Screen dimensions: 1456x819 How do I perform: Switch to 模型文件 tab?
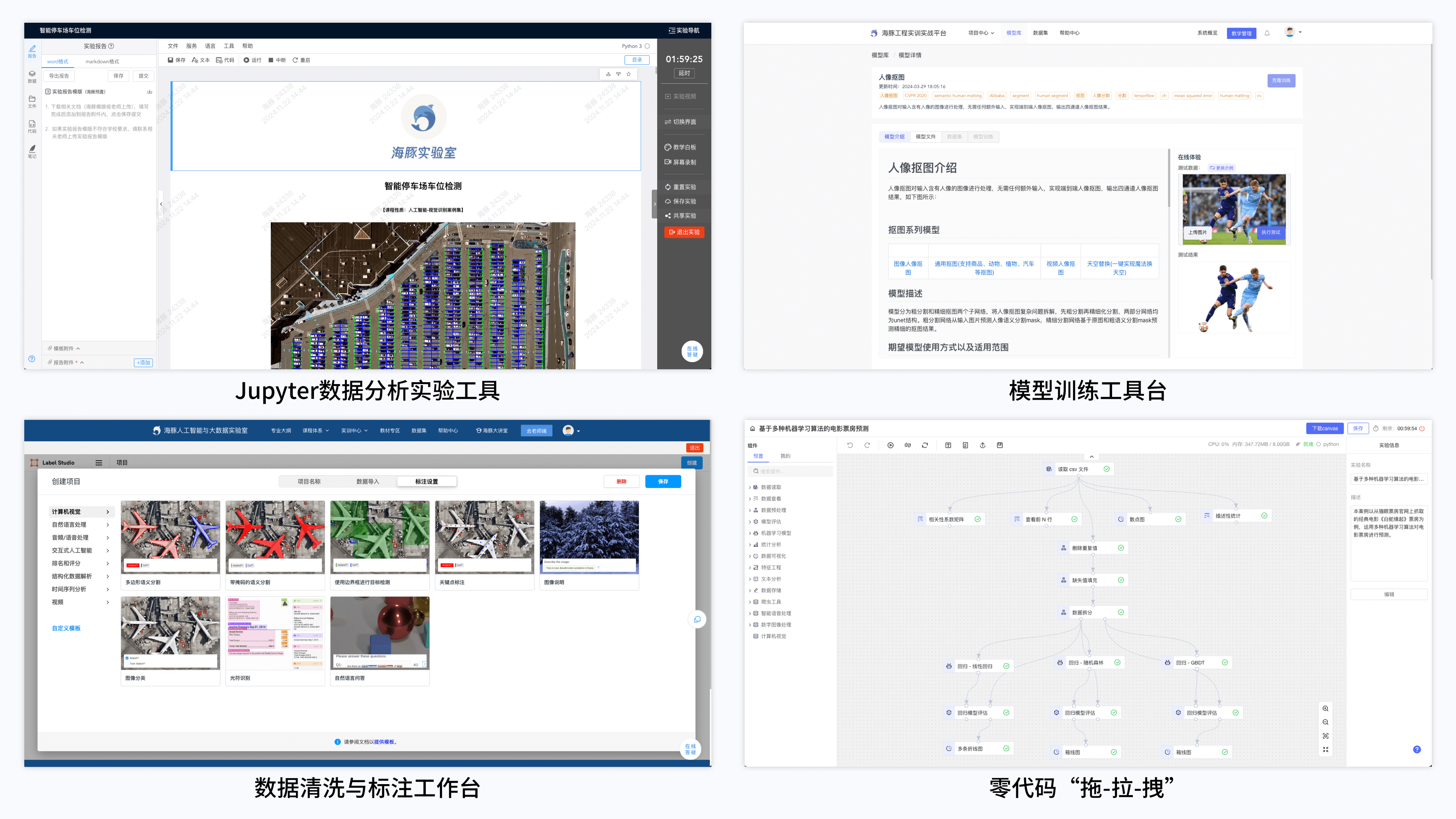[925, 137]
